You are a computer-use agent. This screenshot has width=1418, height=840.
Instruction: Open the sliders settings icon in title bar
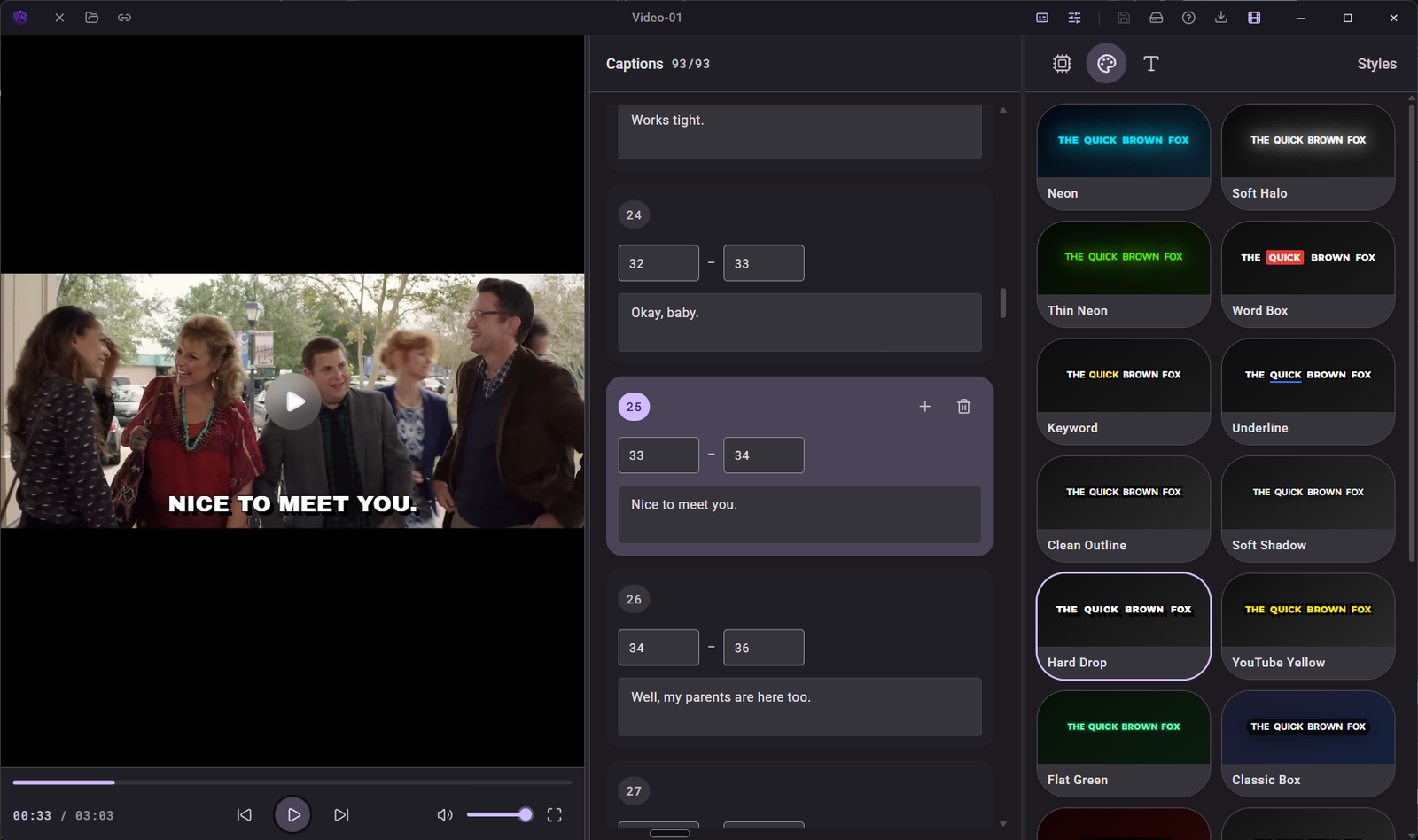[x=1074, y=18]
